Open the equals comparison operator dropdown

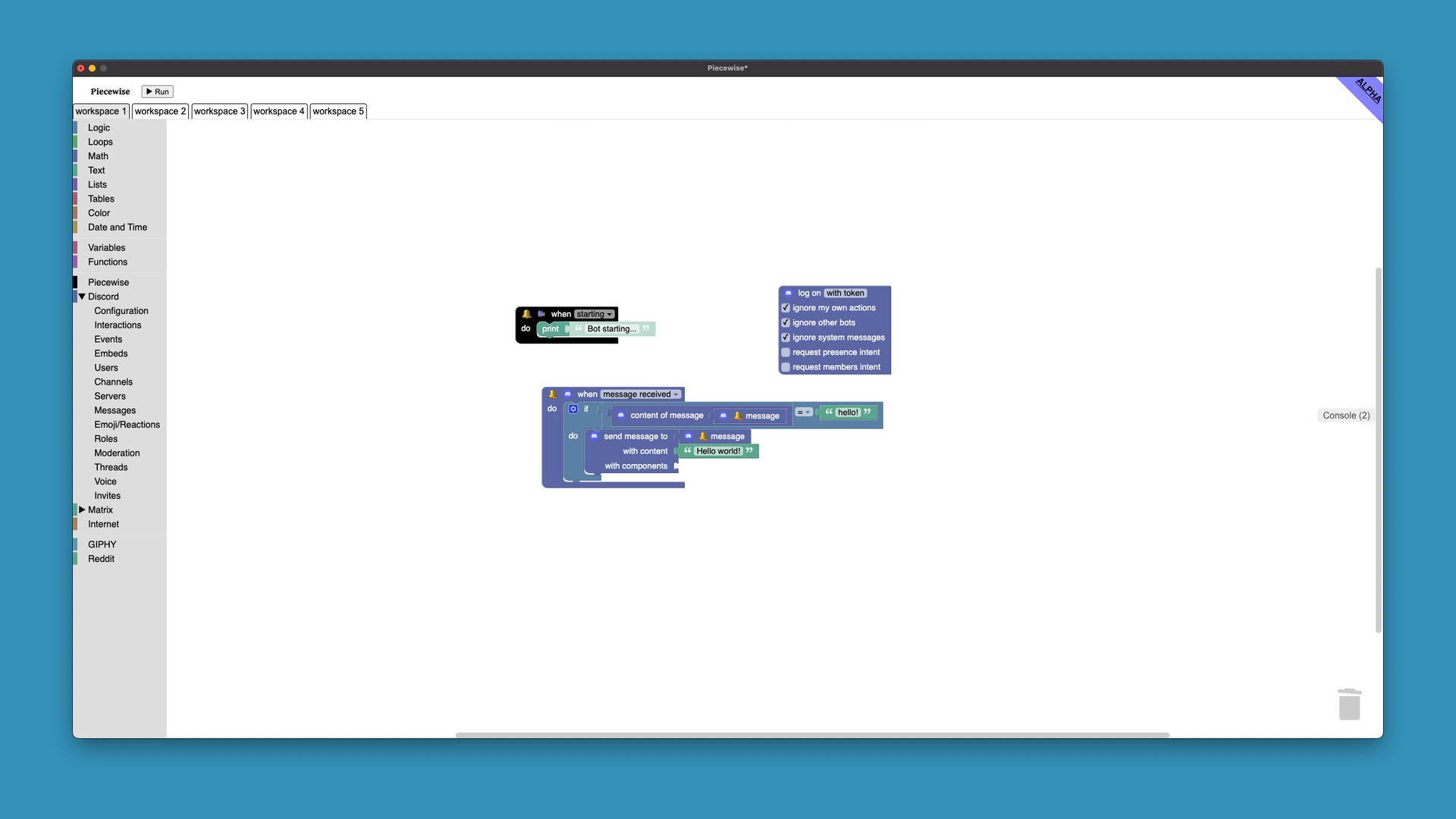[x=804, y=413]
